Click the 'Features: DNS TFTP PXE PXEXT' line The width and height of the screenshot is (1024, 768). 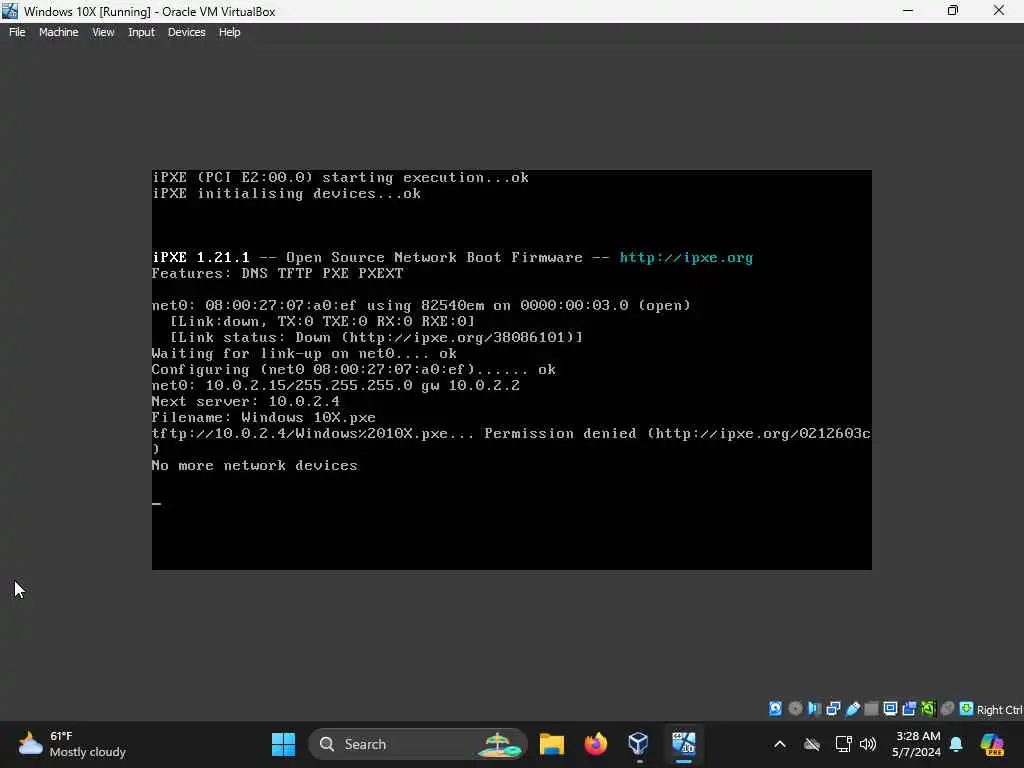[x=278, y=274]
